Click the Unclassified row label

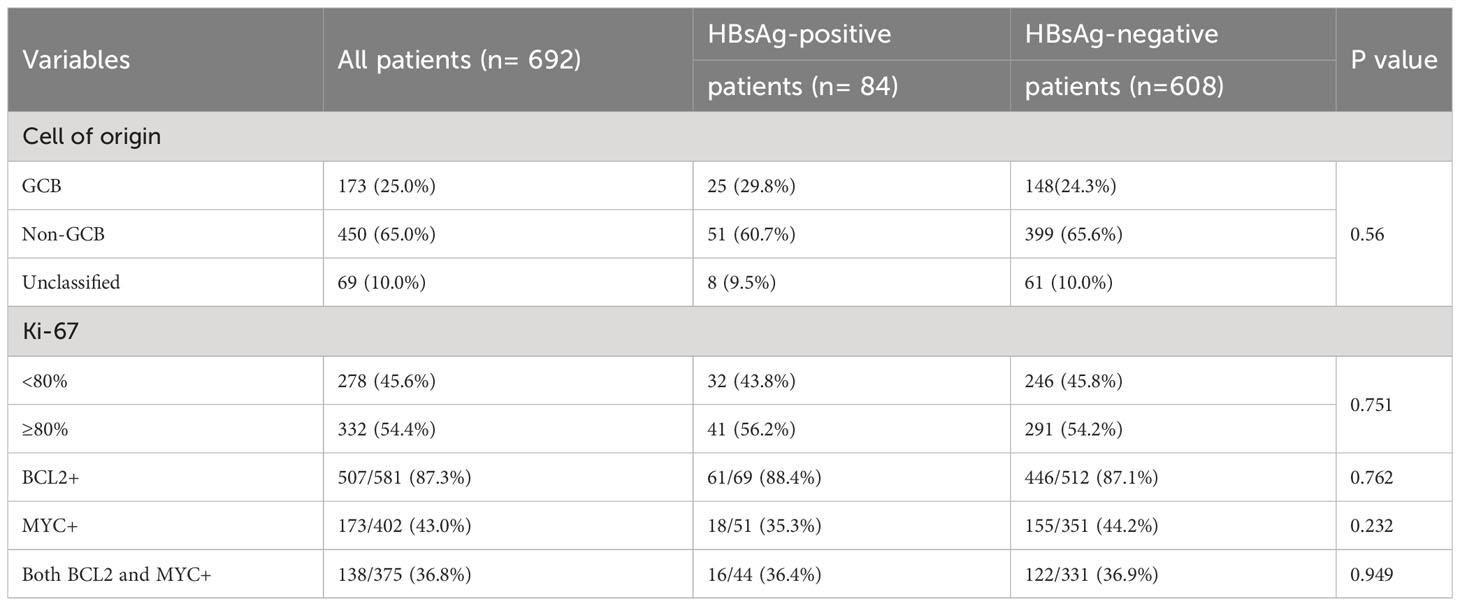[71, 282]
